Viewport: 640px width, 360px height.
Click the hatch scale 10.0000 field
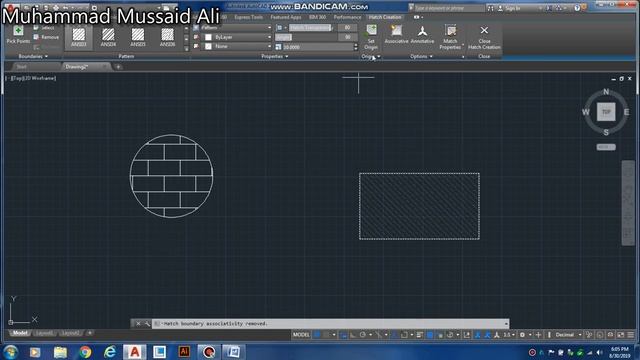click(318, 47)
